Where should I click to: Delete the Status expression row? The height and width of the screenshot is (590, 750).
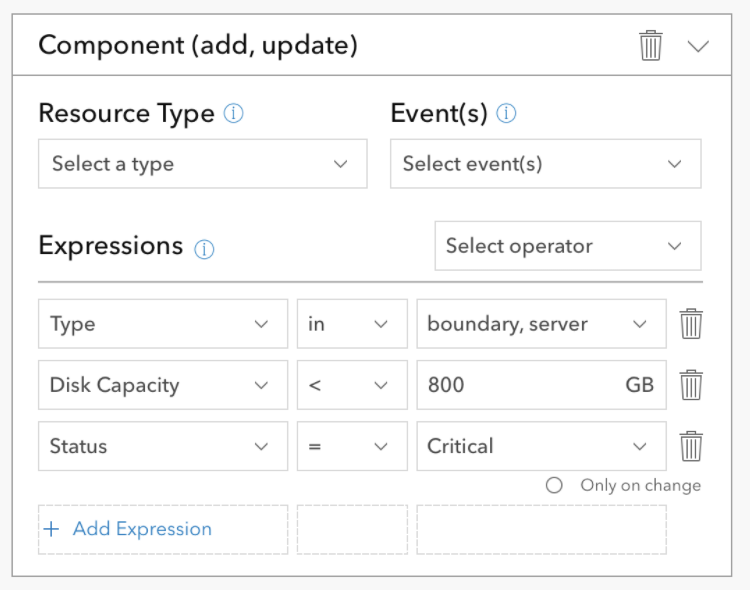click(691, 446)
